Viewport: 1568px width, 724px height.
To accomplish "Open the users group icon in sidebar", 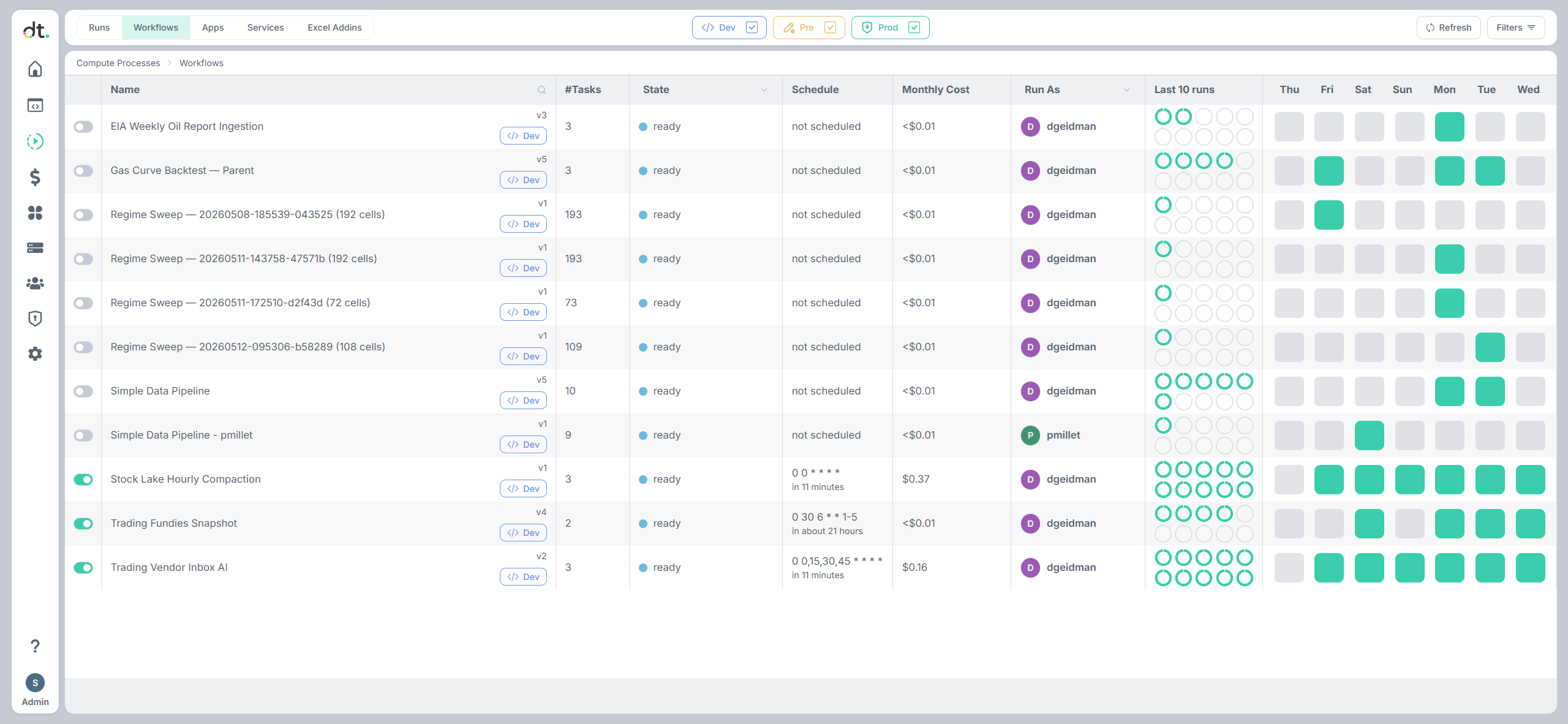I will [35, 283].
